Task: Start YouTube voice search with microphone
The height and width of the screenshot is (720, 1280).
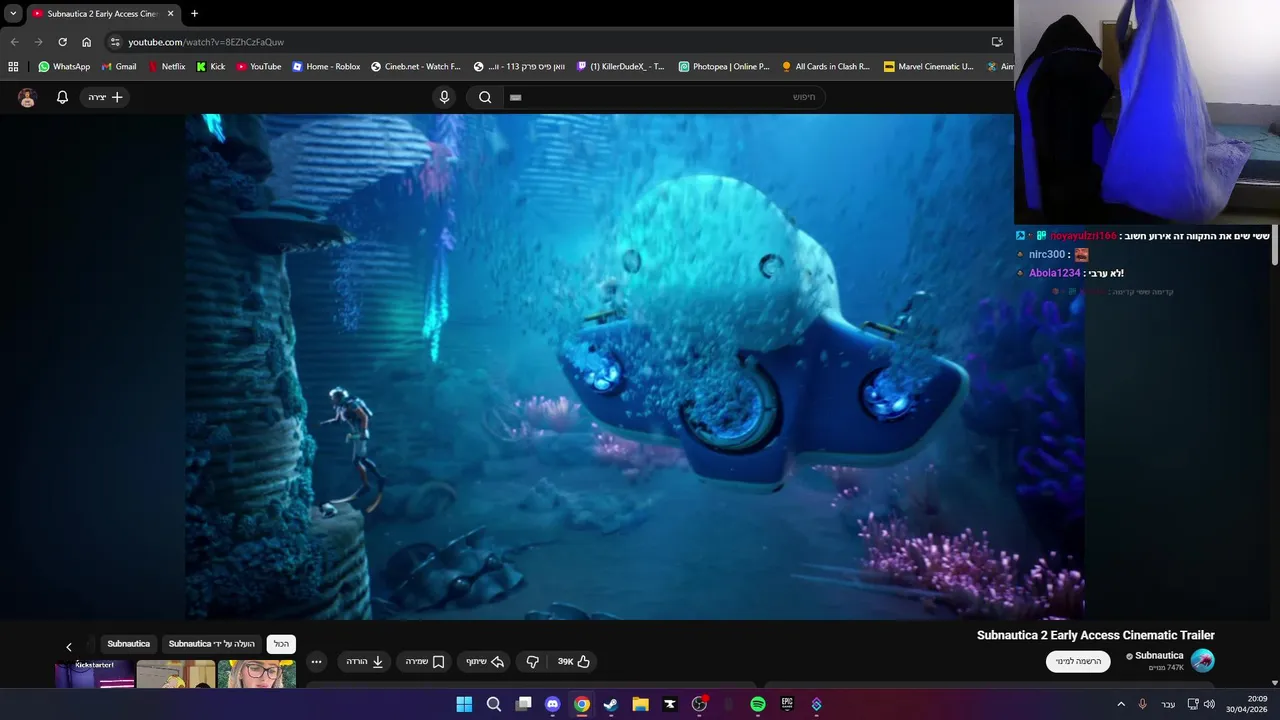Action: (445, 97)
